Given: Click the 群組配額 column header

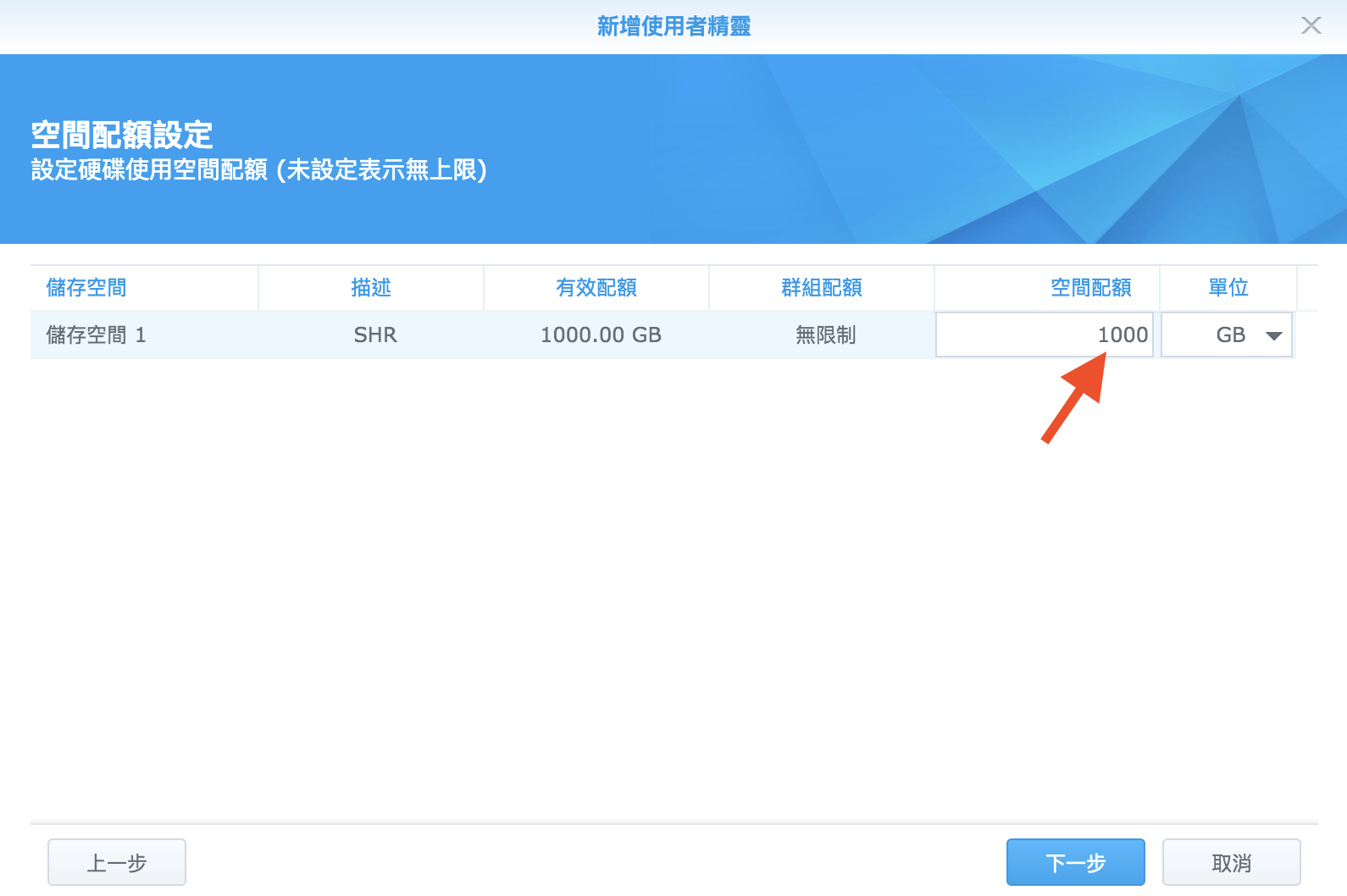Looking at the screenshot, I should pos(822,288).
